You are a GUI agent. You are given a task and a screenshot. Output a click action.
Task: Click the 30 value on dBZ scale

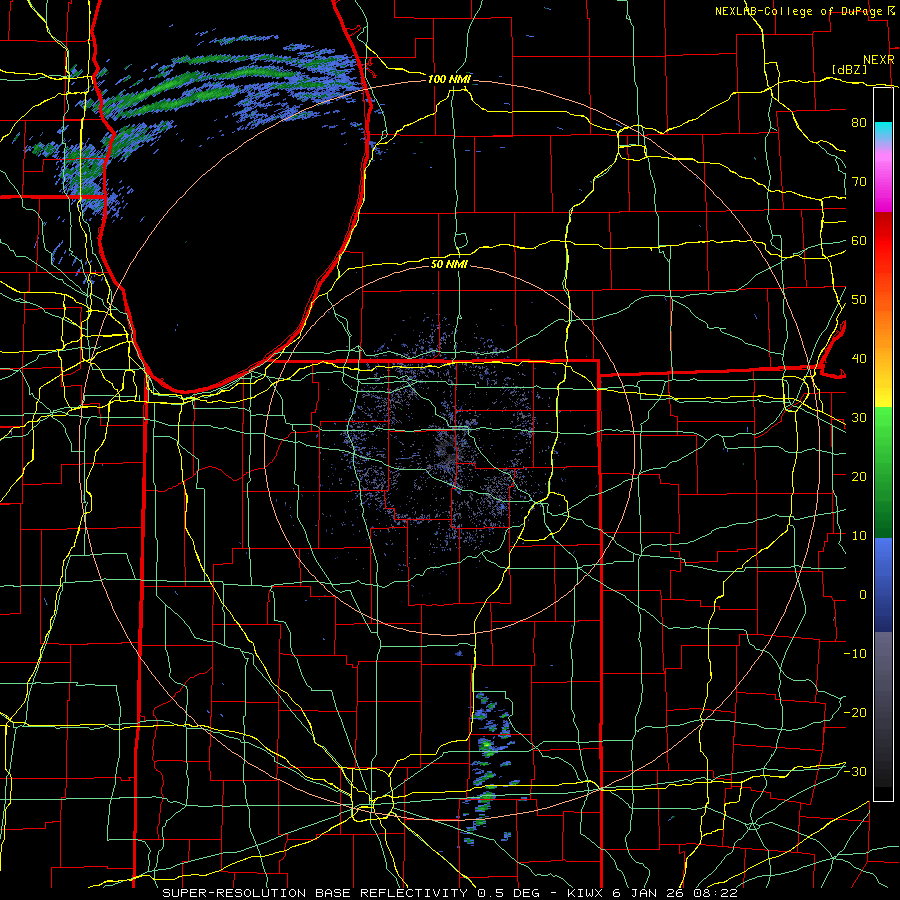859,418
